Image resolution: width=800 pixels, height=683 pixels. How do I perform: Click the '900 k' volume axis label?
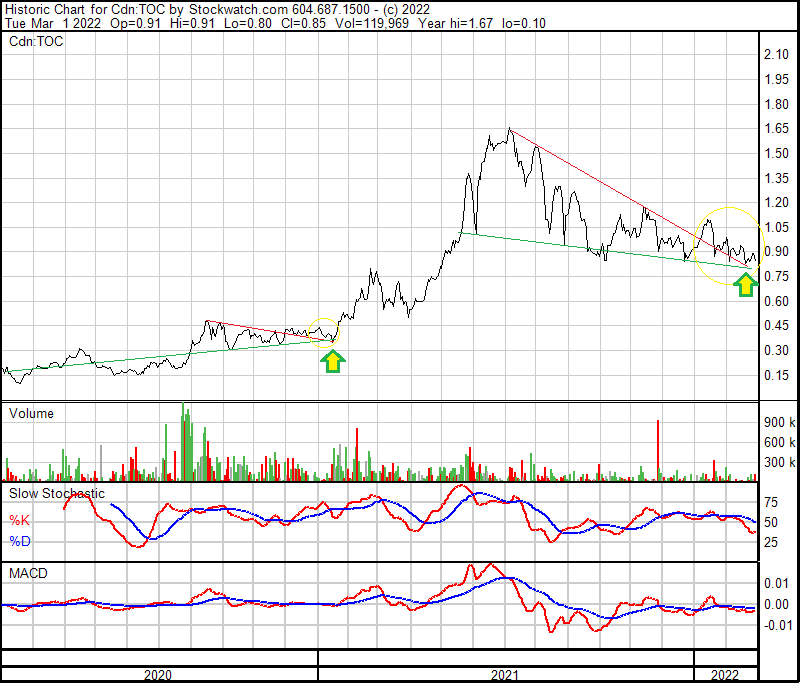[x=780, y=422]
